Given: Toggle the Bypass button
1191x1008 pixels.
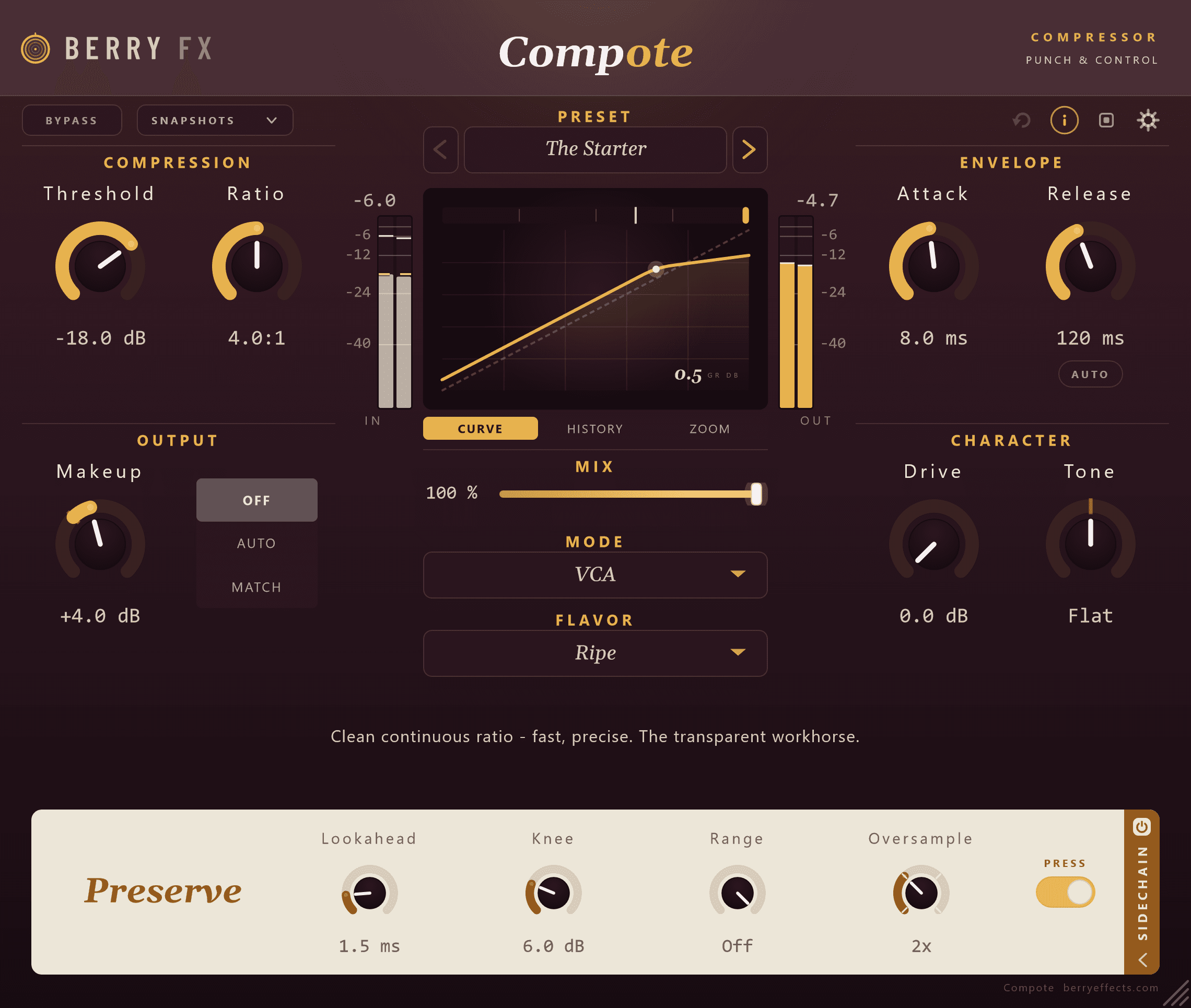Looking at the screenshot, I should tap(72, 121).
